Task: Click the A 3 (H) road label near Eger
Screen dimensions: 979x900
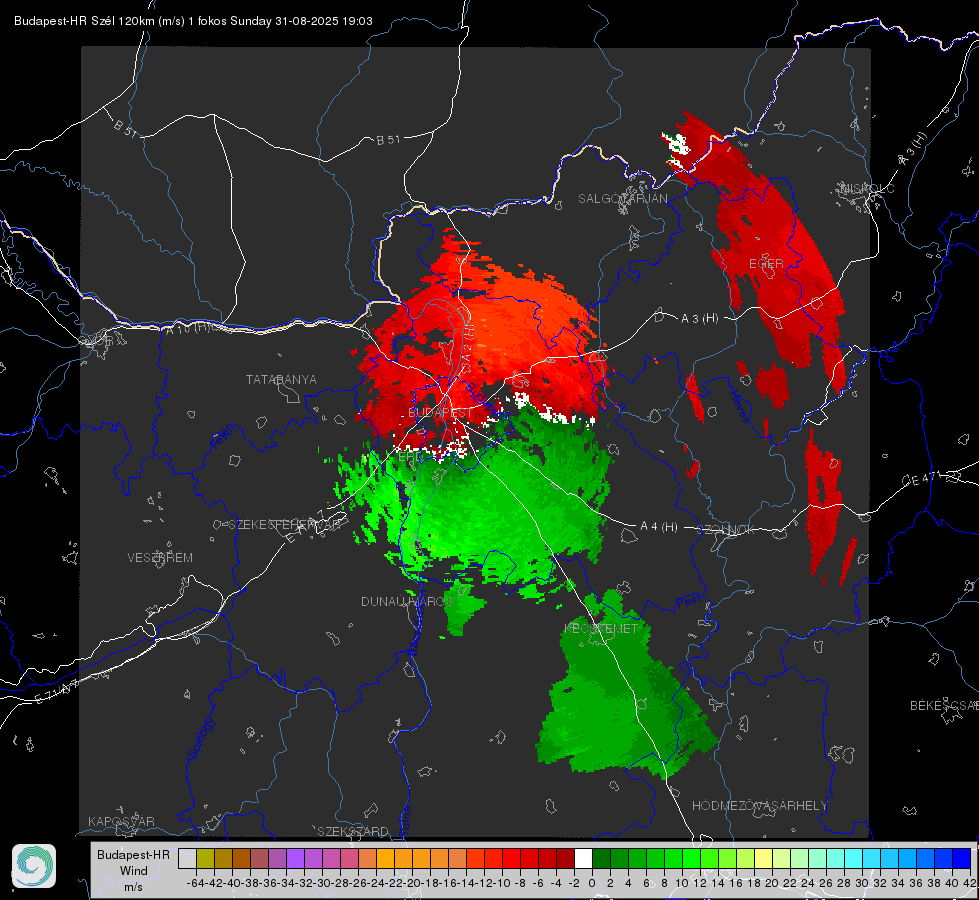Action: [x=699, y=319]
